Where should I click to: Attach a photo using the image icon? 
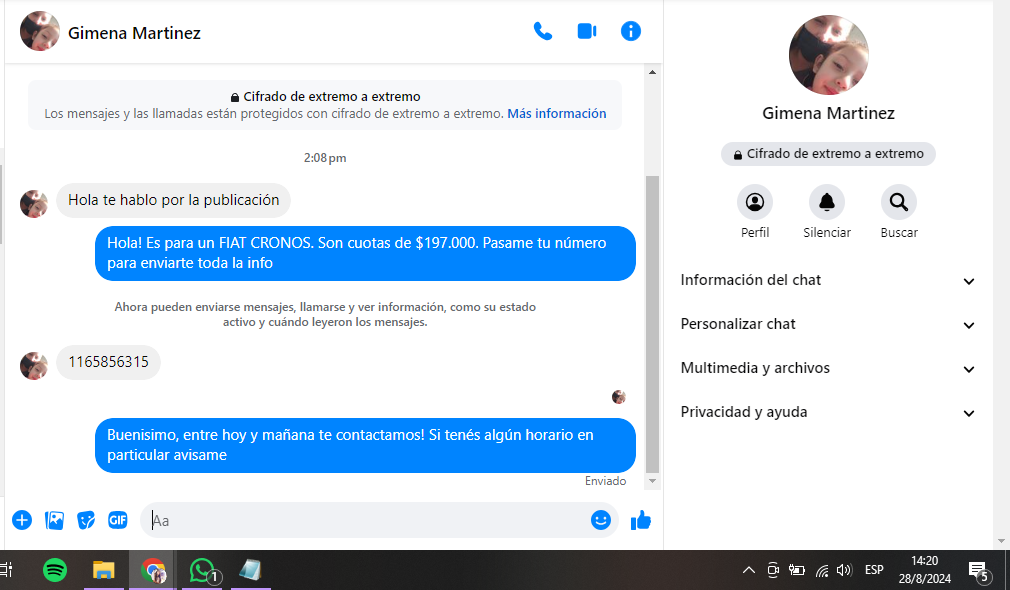[55, 520]
